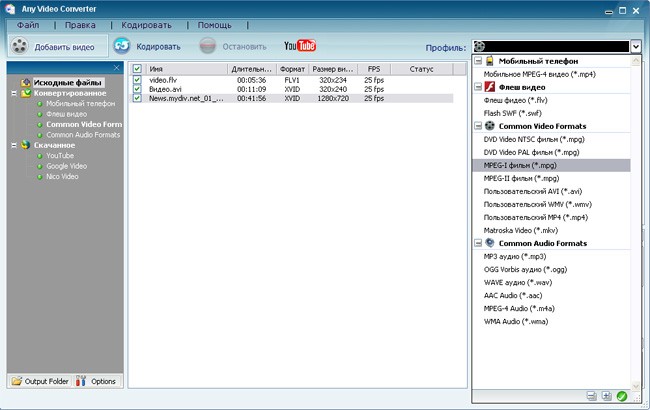Close the left sidebar panel with X
650x410 pixels.
(117, 68)
